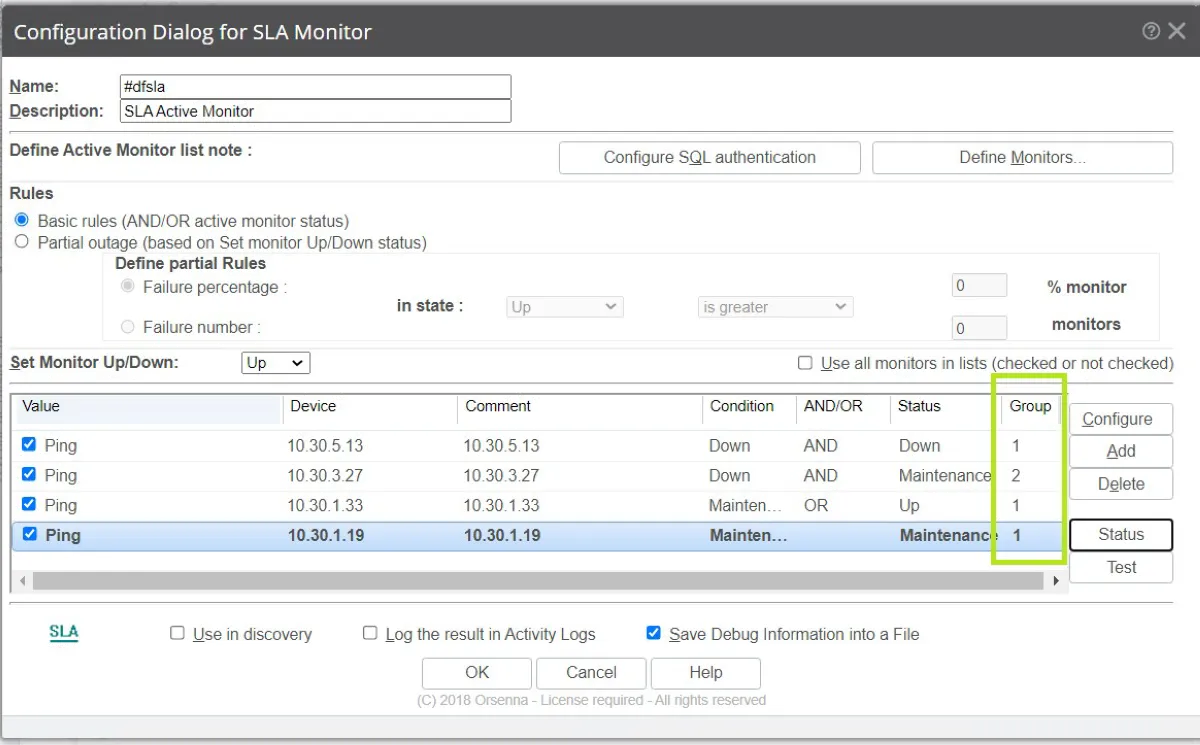Click the SLA logo link
Viewport: 1200px width, 745px height.
[64, 633]
